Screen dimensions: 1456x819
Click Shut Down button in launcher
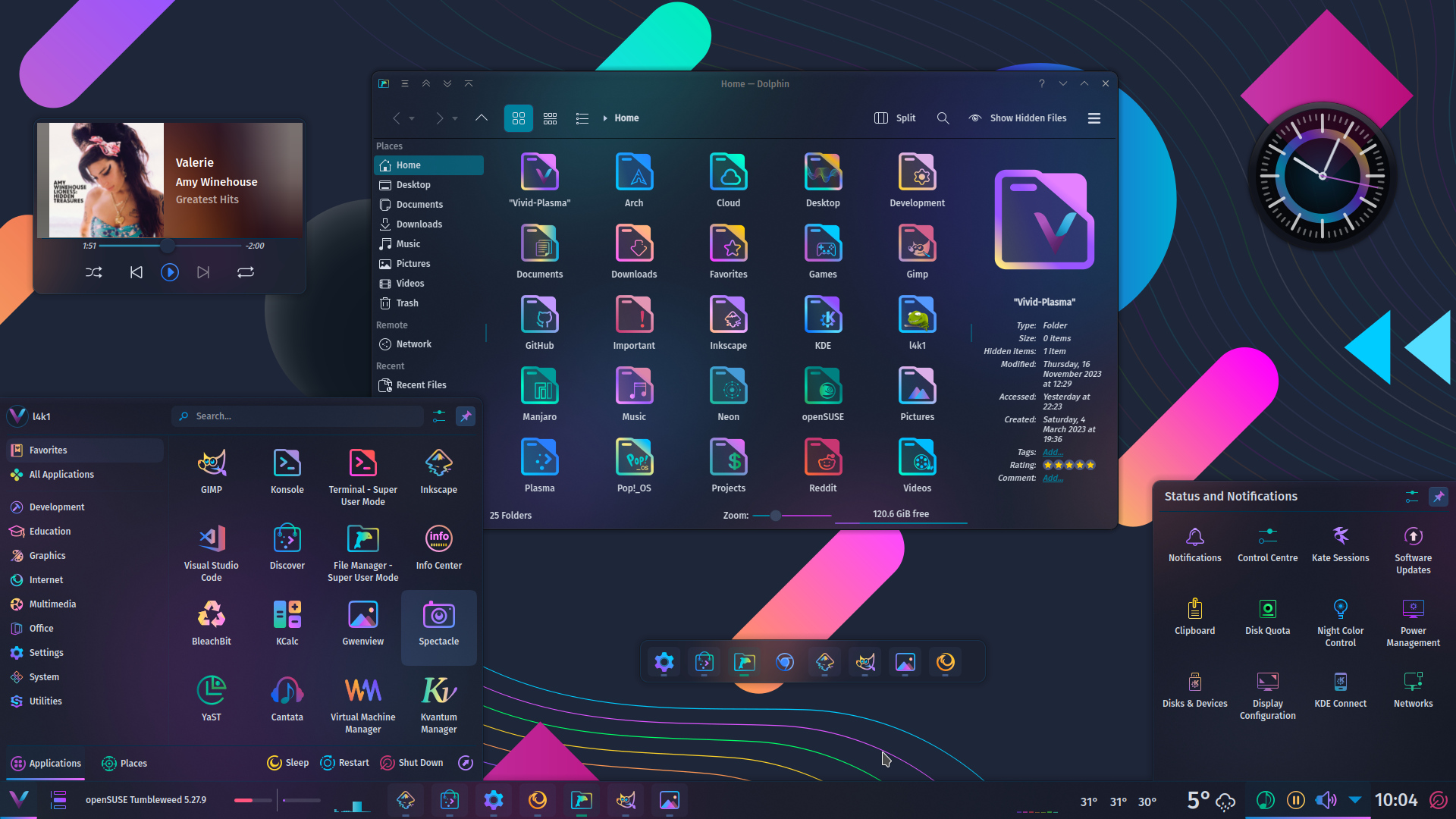coord(412,763)
